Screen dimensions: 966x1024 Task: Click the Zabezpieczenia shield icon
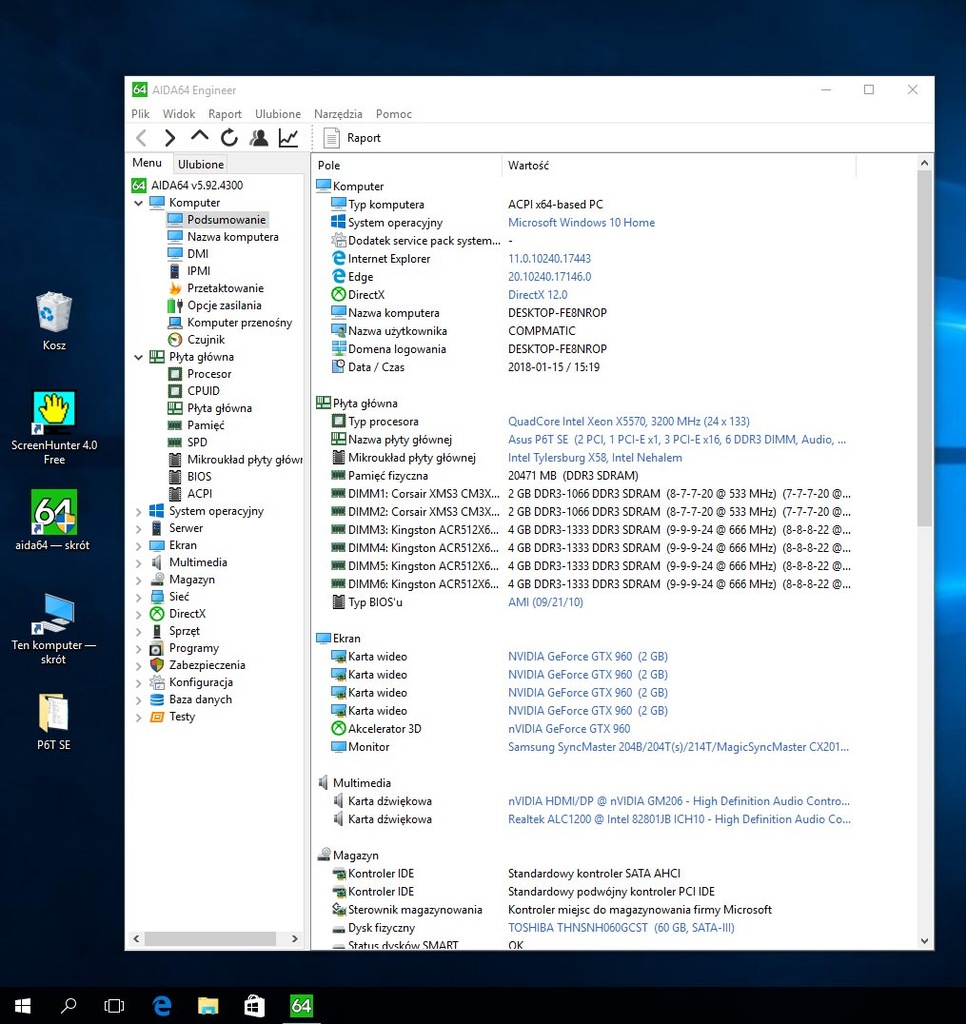[157, 665]
